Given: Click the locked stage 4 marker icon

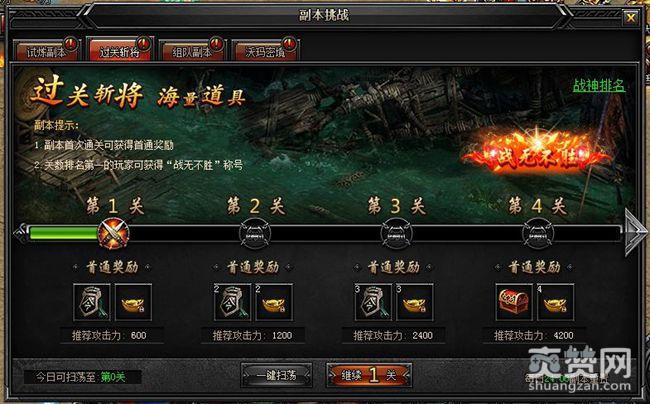Looking at the screenshot, I should tap(537, 234).
